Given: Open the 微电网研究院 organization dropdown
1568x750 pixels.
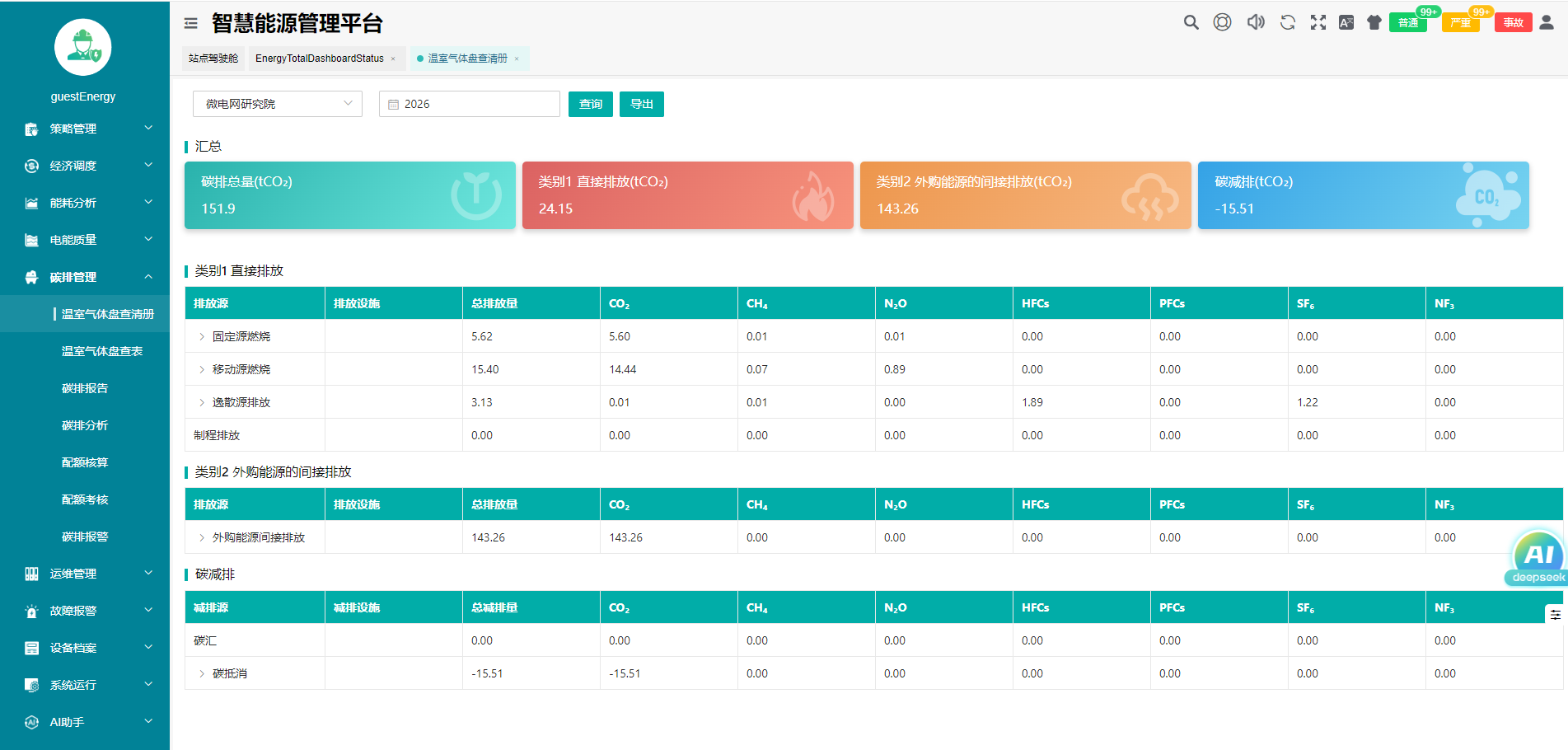Looking at the screenshot, I should (277, 104).
